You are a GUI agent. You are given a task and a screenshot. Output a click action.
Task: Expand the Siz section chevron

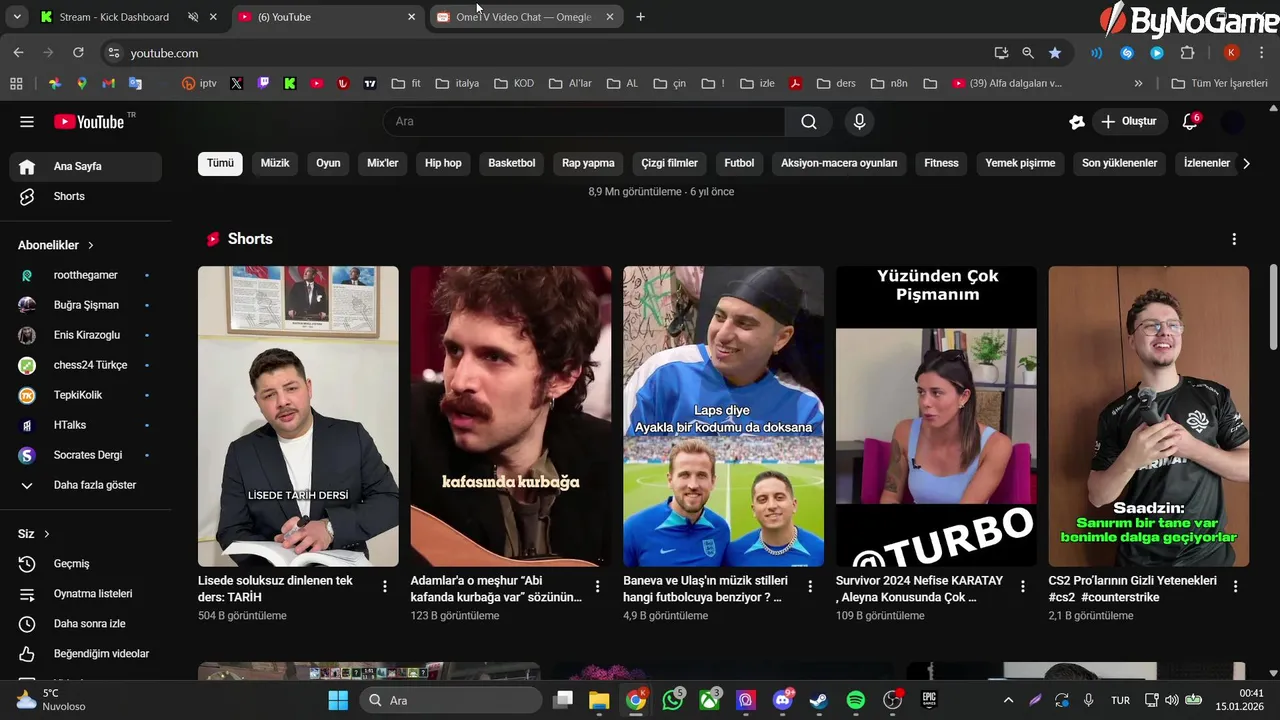(x=46, y=534)
